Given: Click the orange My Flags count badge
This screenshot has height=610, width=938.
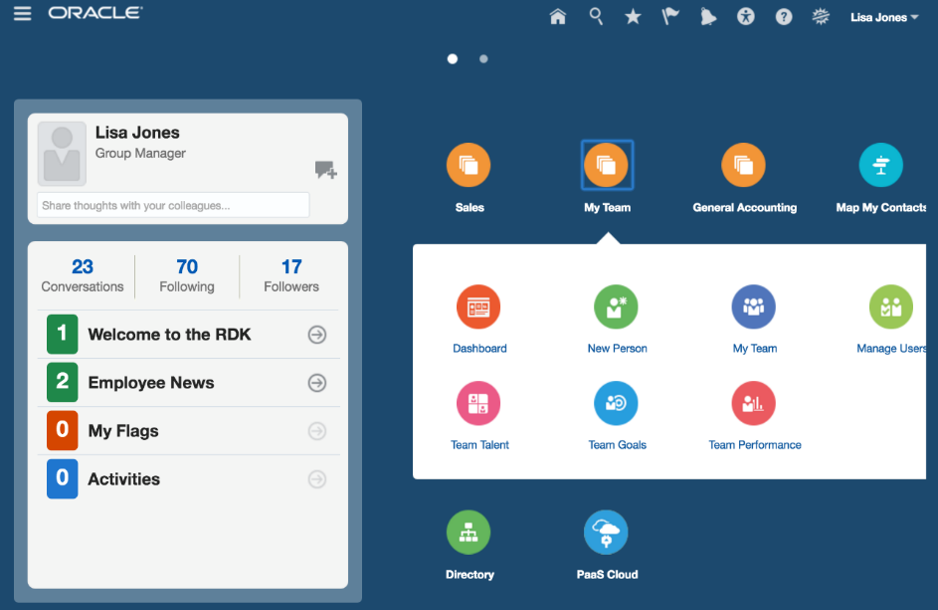Looking at the screenshot, I should click(x=62, y=431).
